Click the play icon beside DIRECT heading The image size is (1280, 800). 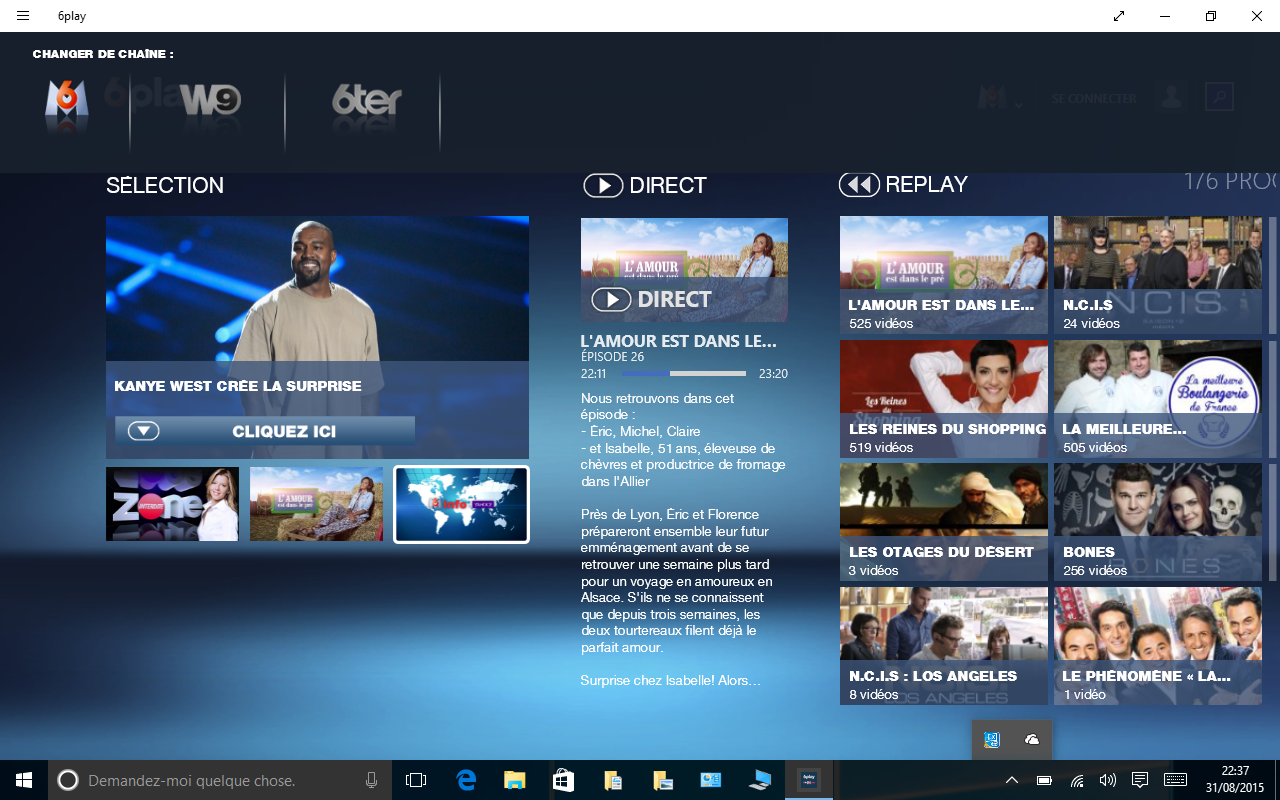603,185
